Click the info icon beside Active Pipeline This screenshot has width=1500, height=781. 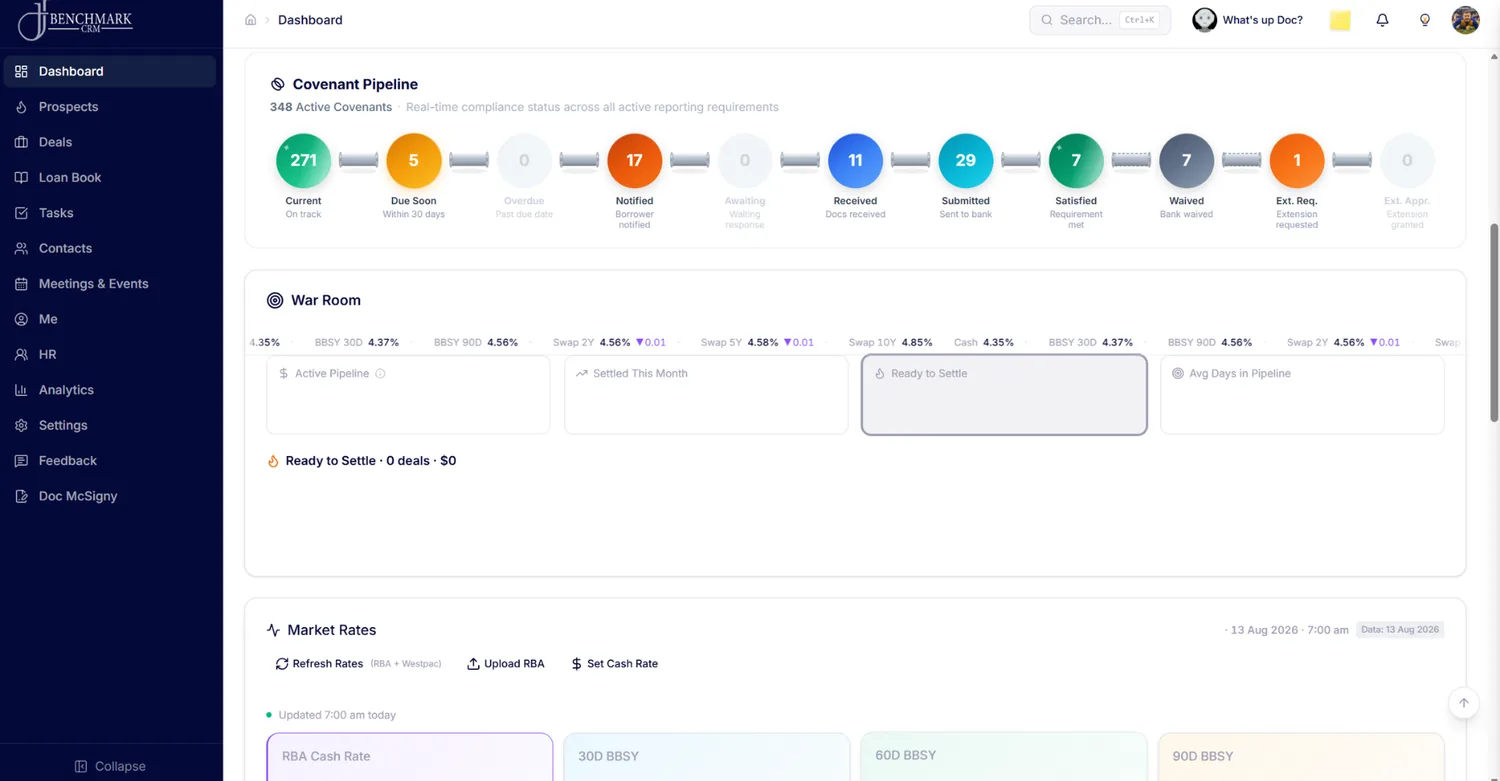coord(380,374)
